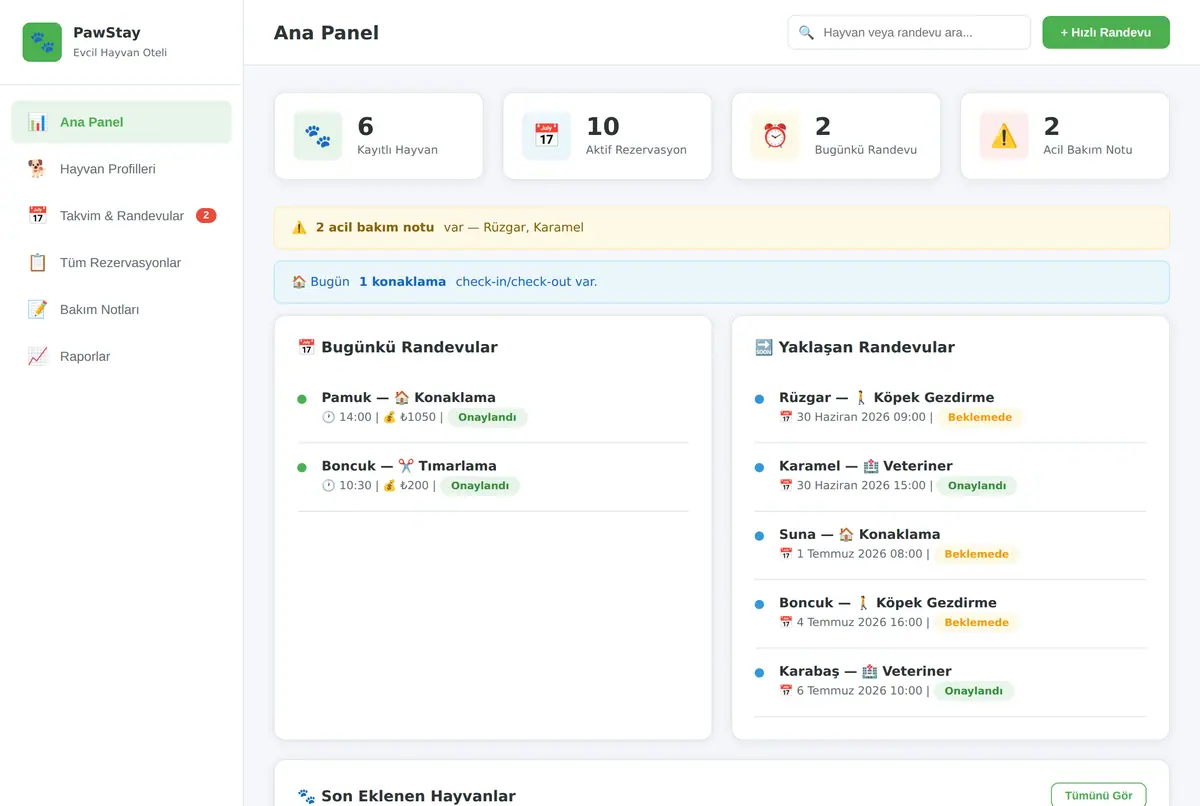Click the 2 acil bakım notu alert text
The width and height of the screenshot is (1200, 806).
[375, 228]
